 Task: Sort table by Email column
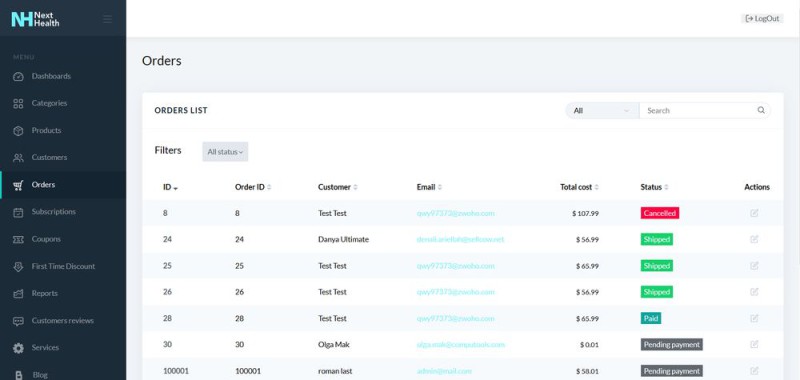click(429, 187)
